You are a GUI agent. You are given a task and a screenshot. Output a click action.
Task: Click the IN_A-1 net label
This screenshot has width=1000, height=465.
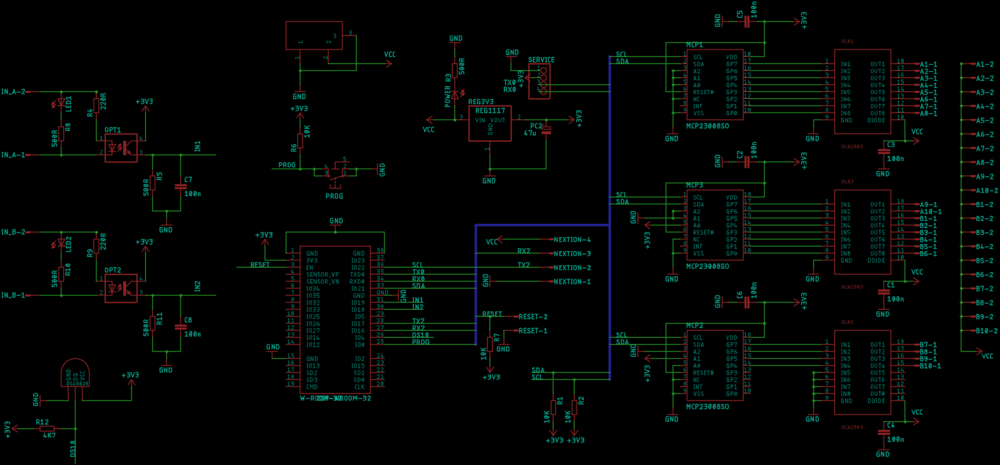click(x=13, y=154)
